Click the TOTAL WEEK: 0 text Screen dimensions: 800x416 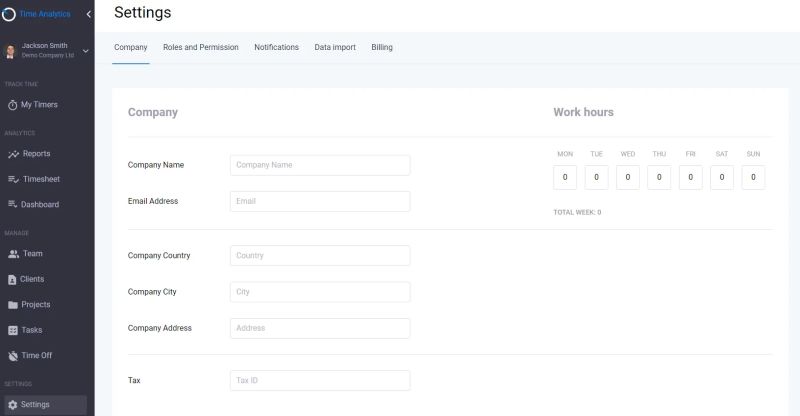coord(577,212)
